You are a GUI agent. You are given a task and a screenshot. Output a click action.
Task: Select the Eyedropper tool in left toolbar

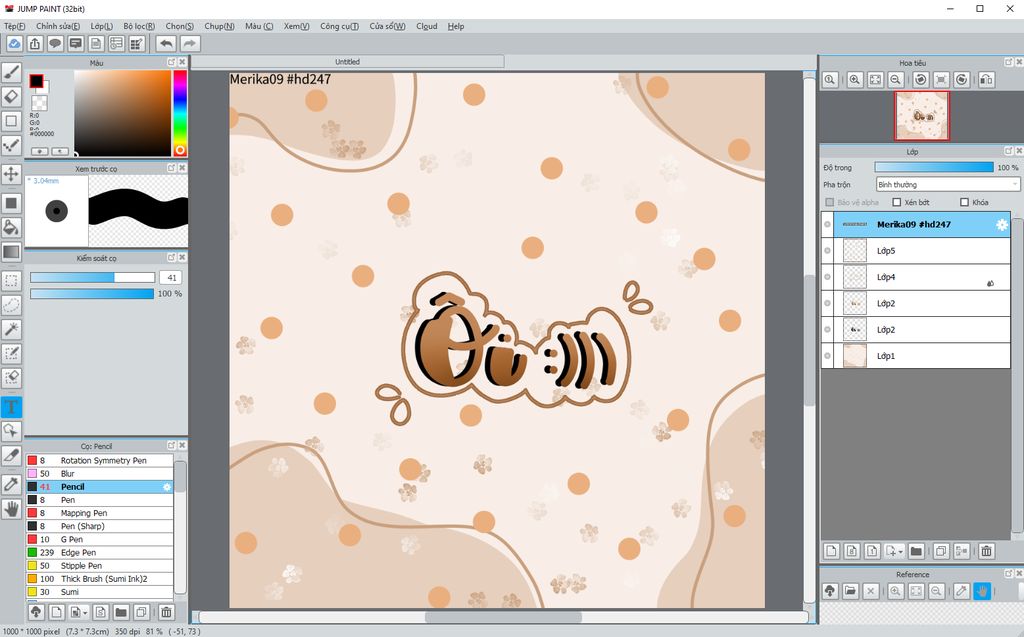11,484
